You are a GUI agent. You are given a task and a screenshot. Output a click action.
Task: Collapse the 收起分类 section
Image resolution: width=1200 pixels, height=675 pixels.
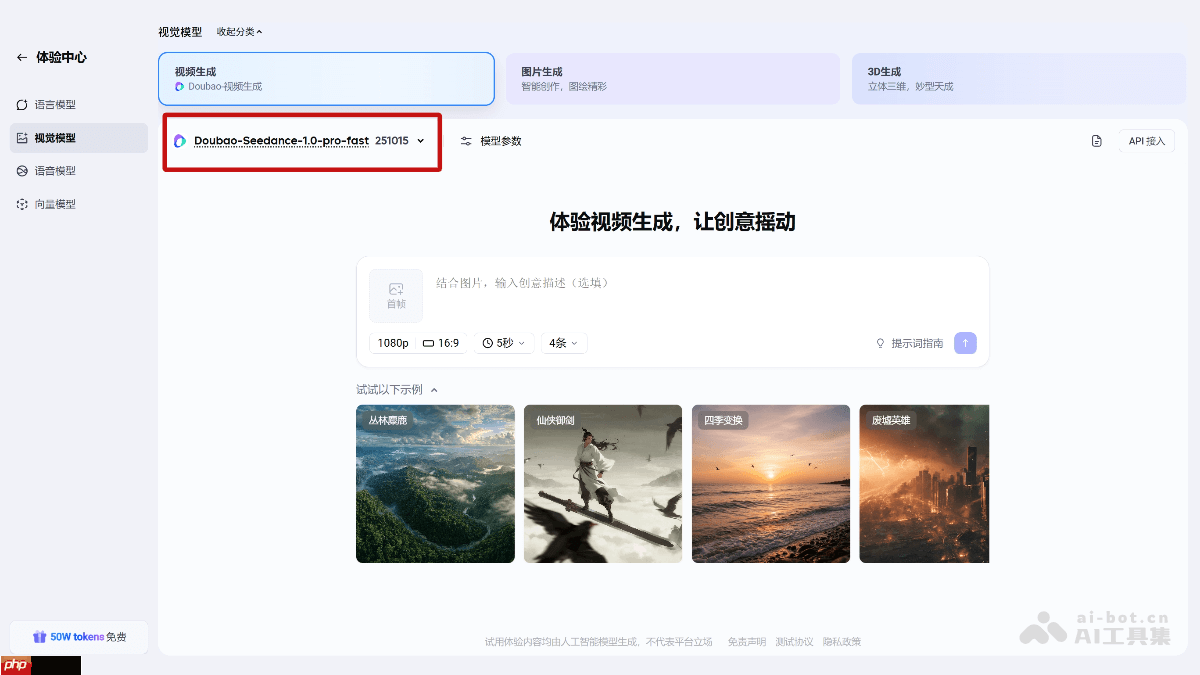[237, 31]
